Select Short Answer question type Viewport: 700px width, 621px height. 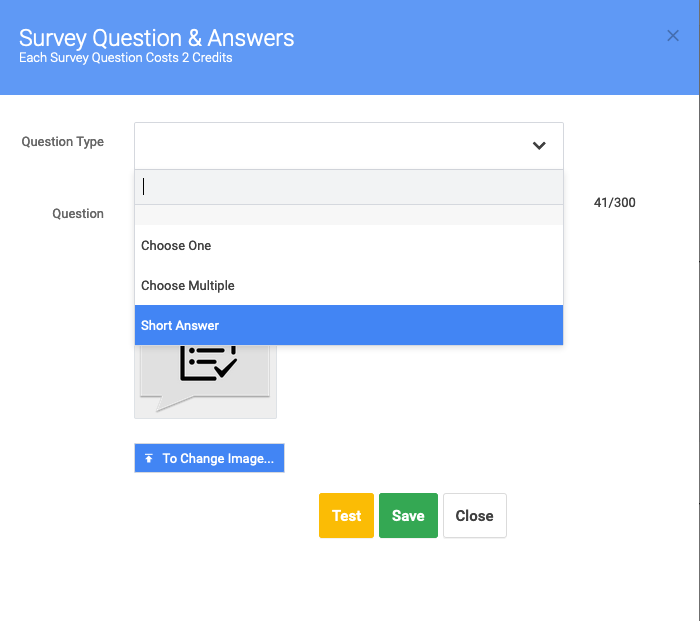349,325
